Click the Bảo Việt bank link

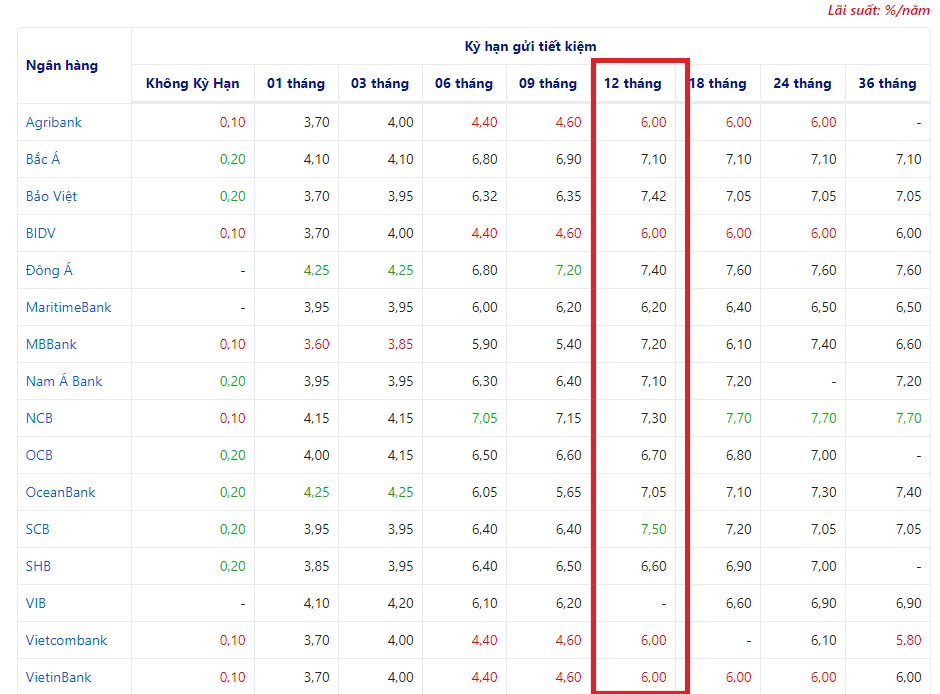click(51, 196)
